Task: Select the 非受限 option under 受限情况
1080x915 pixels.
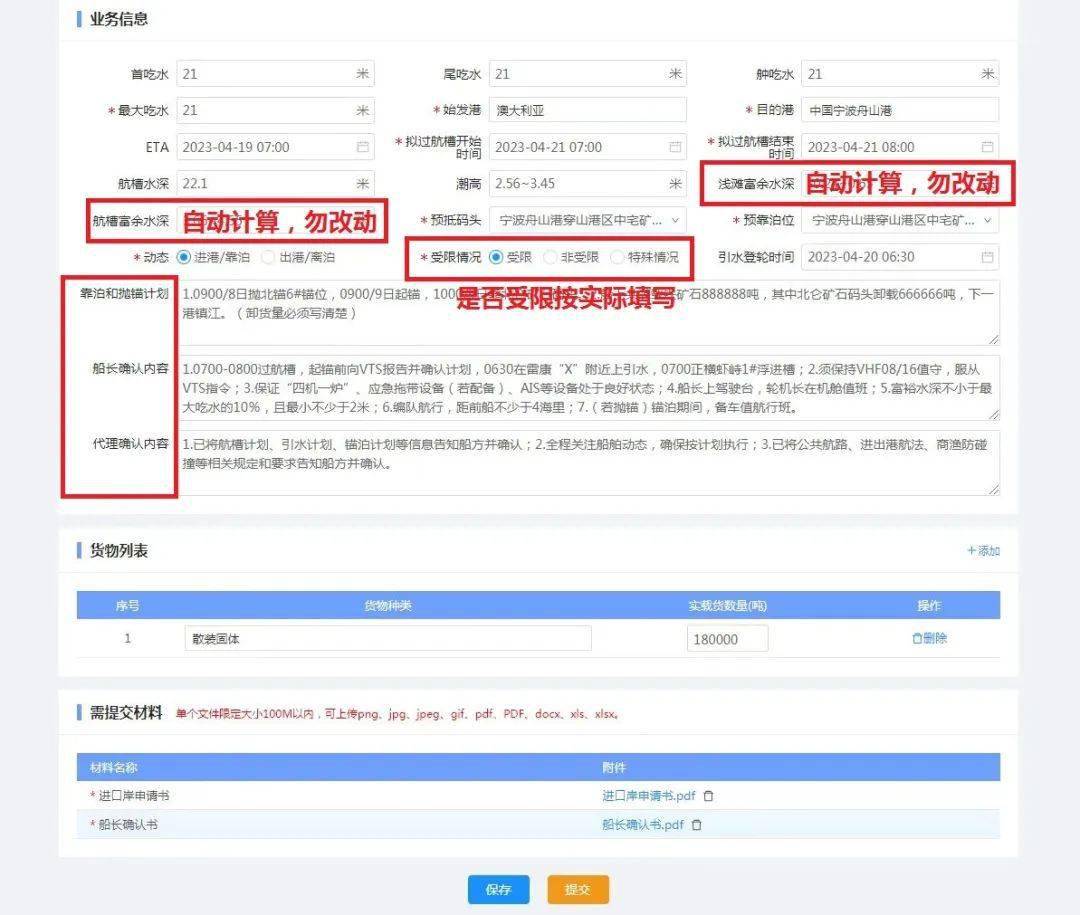Action: coord(549,257)
